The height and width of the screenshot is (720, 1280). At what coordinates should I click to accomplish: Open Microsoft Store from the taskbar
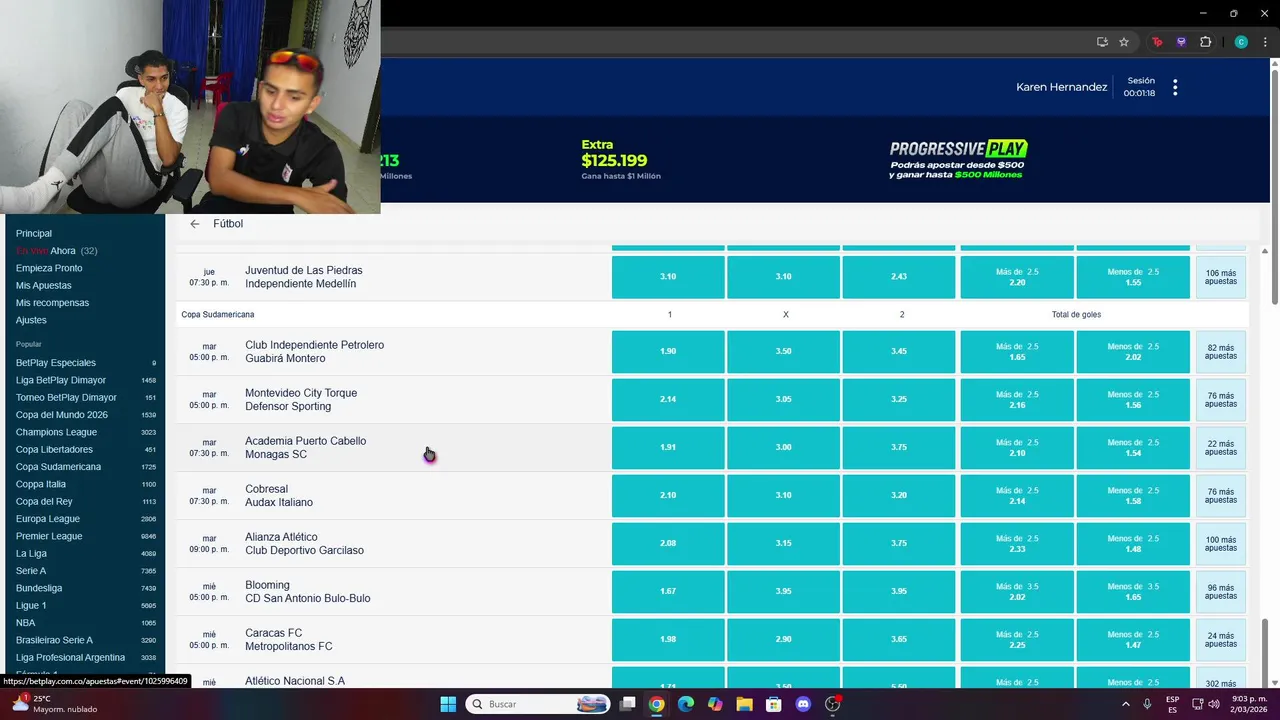click(773, 704)
